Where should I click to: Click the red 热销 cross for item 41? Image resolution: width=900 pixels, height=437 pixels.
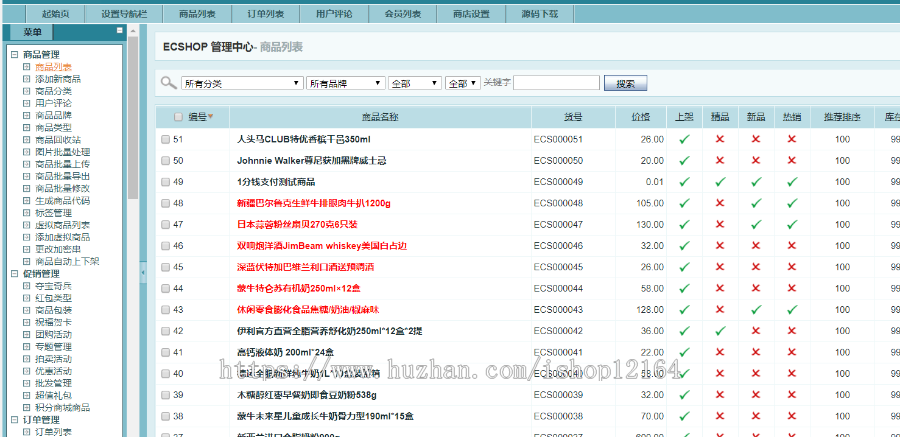[x=792, y=352]
